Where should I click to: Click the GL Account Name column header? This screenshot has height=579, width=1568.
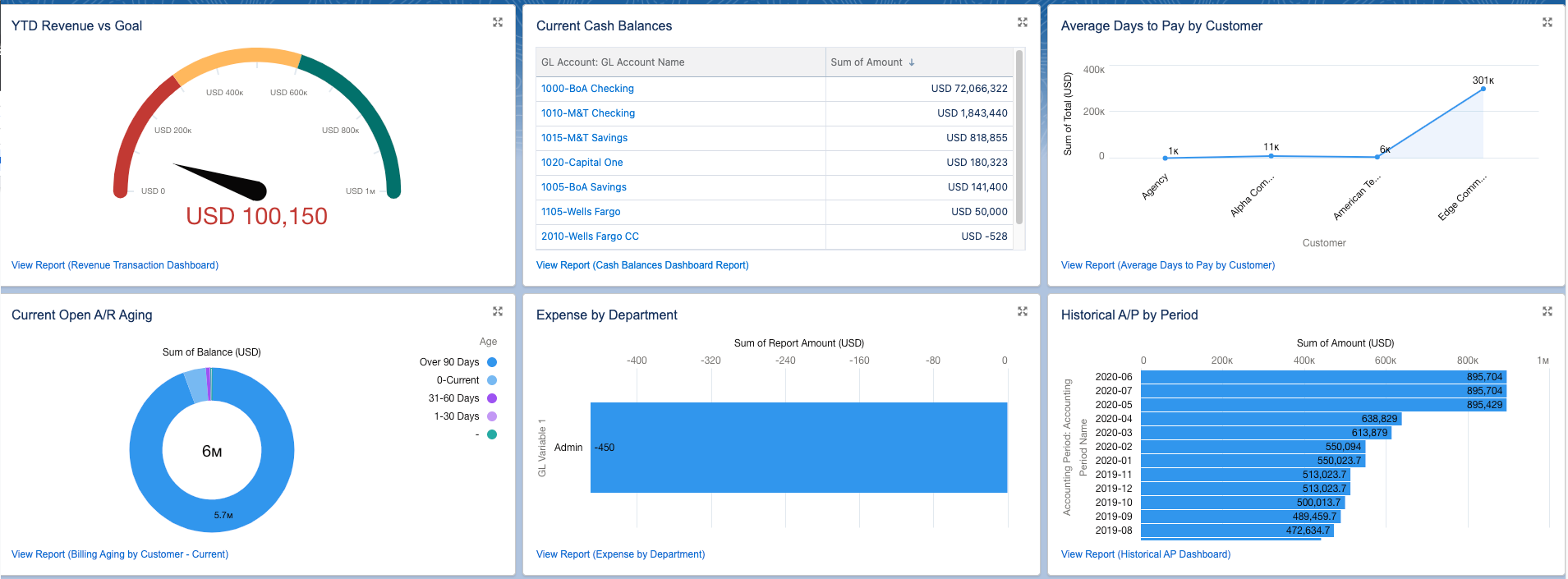(612, 62)
